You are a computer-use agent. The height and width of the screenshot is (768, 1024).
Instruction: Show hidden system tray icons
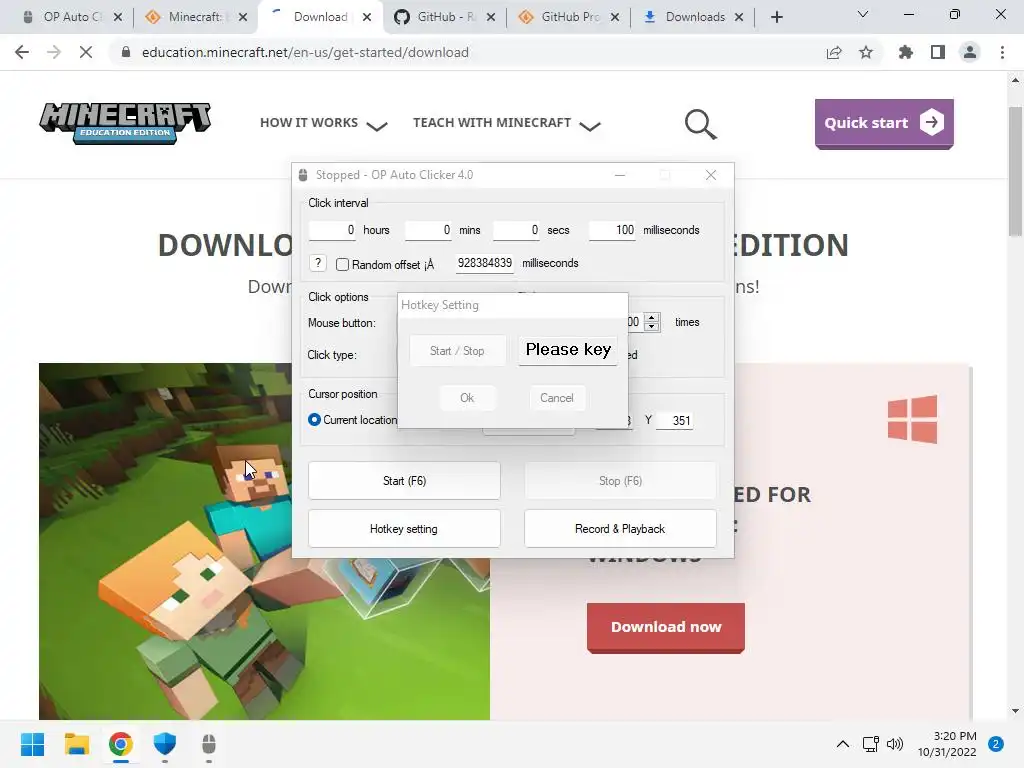(x=843, y=744)
